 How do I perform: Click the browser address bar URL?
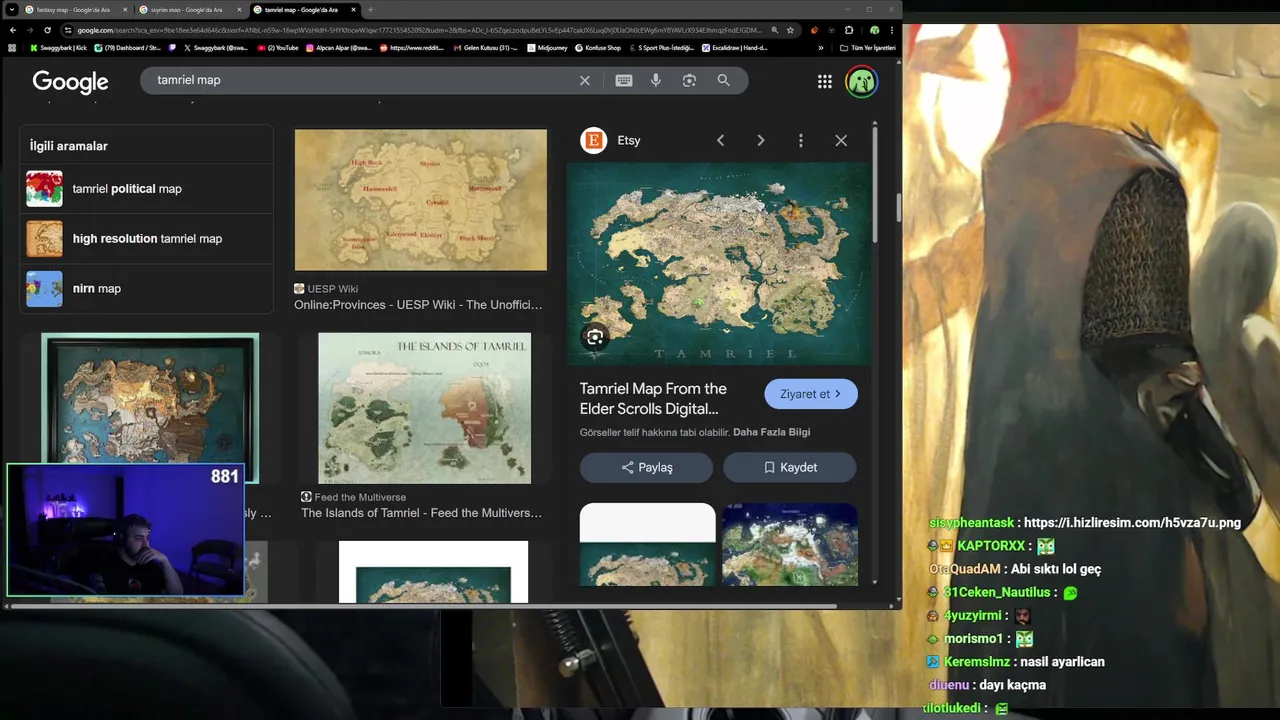pyautogui.click(x=420, y=30)
